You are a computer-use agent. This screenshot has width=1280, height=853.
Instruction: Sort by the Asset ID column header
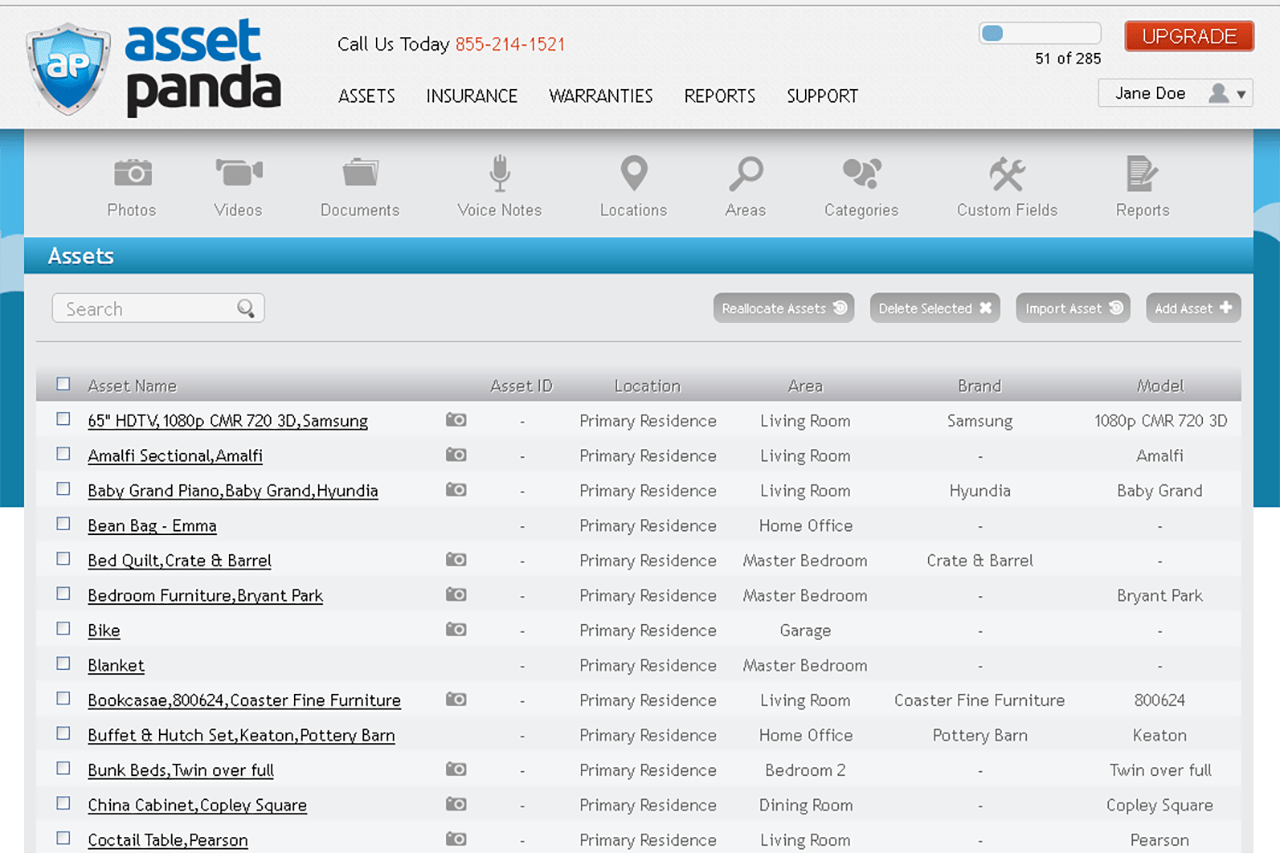pyautogui.click(x=521, y=386)
